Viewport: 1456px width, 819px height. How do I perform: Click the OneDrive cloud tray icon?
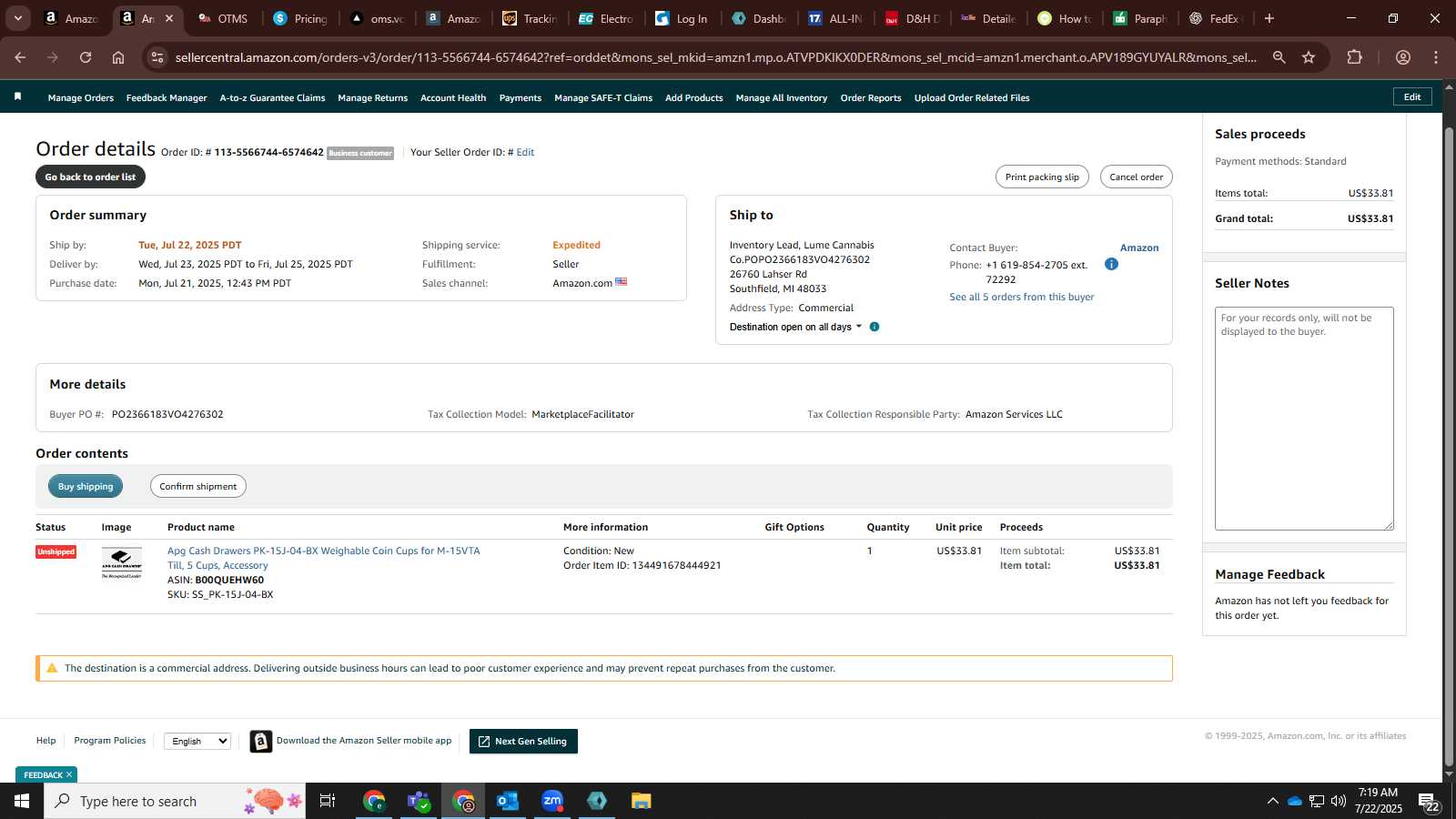[x=1294, y=801]
